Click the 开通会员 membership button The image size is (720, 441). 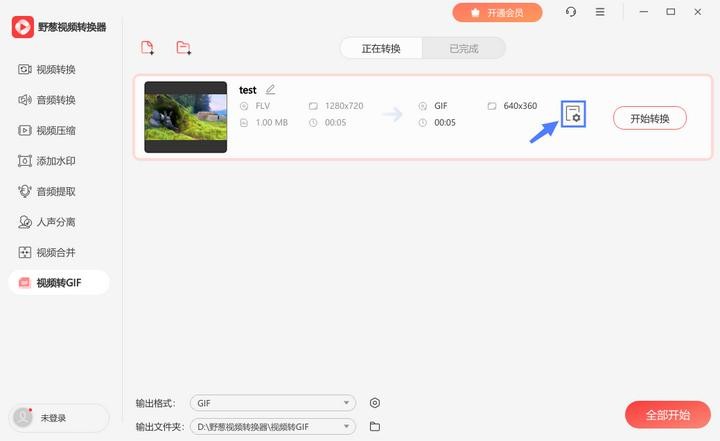(x=497, y=12)
